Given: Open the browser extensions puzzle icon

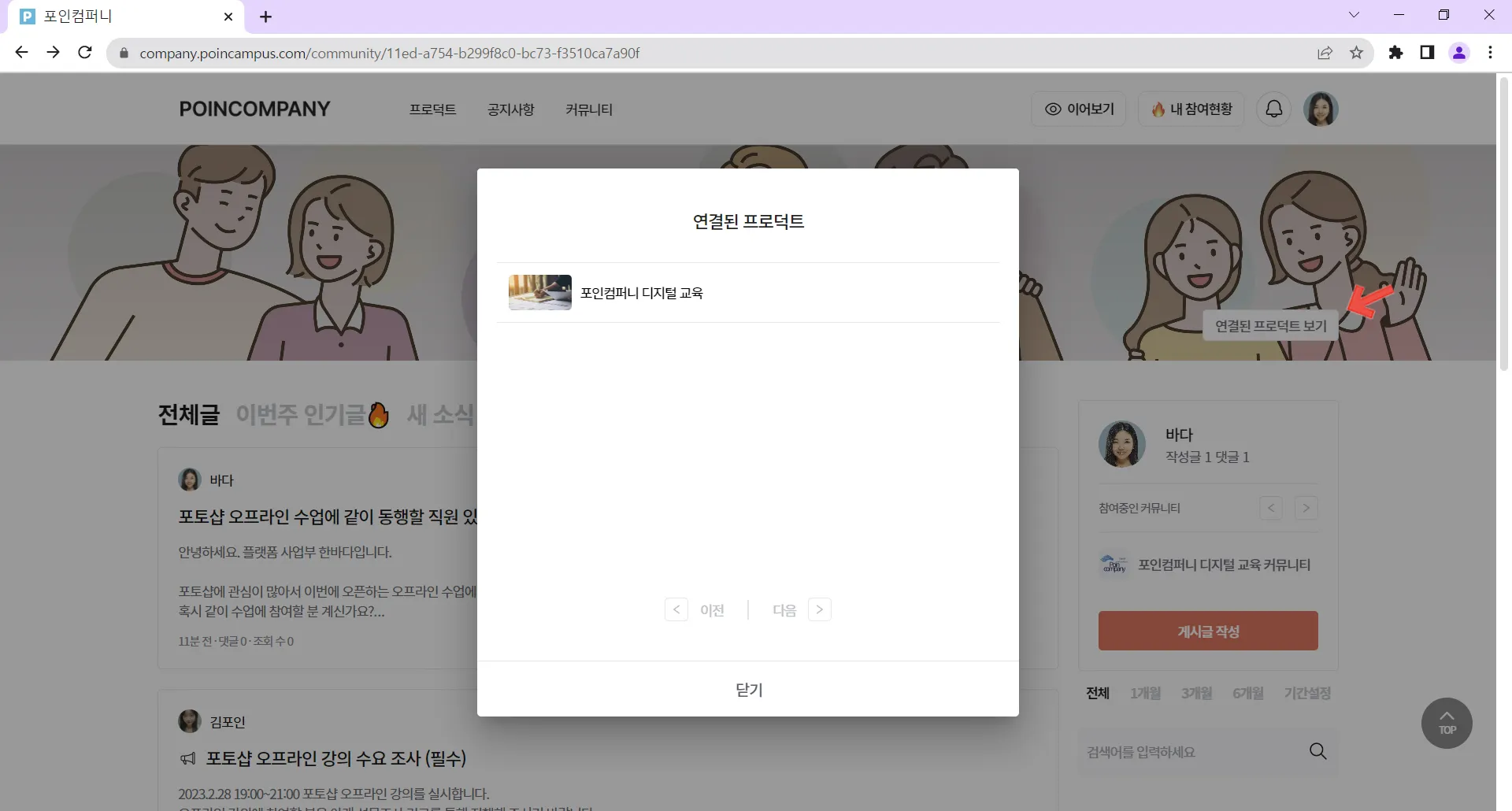Looking at the screenshot, I should [1395, 53].
